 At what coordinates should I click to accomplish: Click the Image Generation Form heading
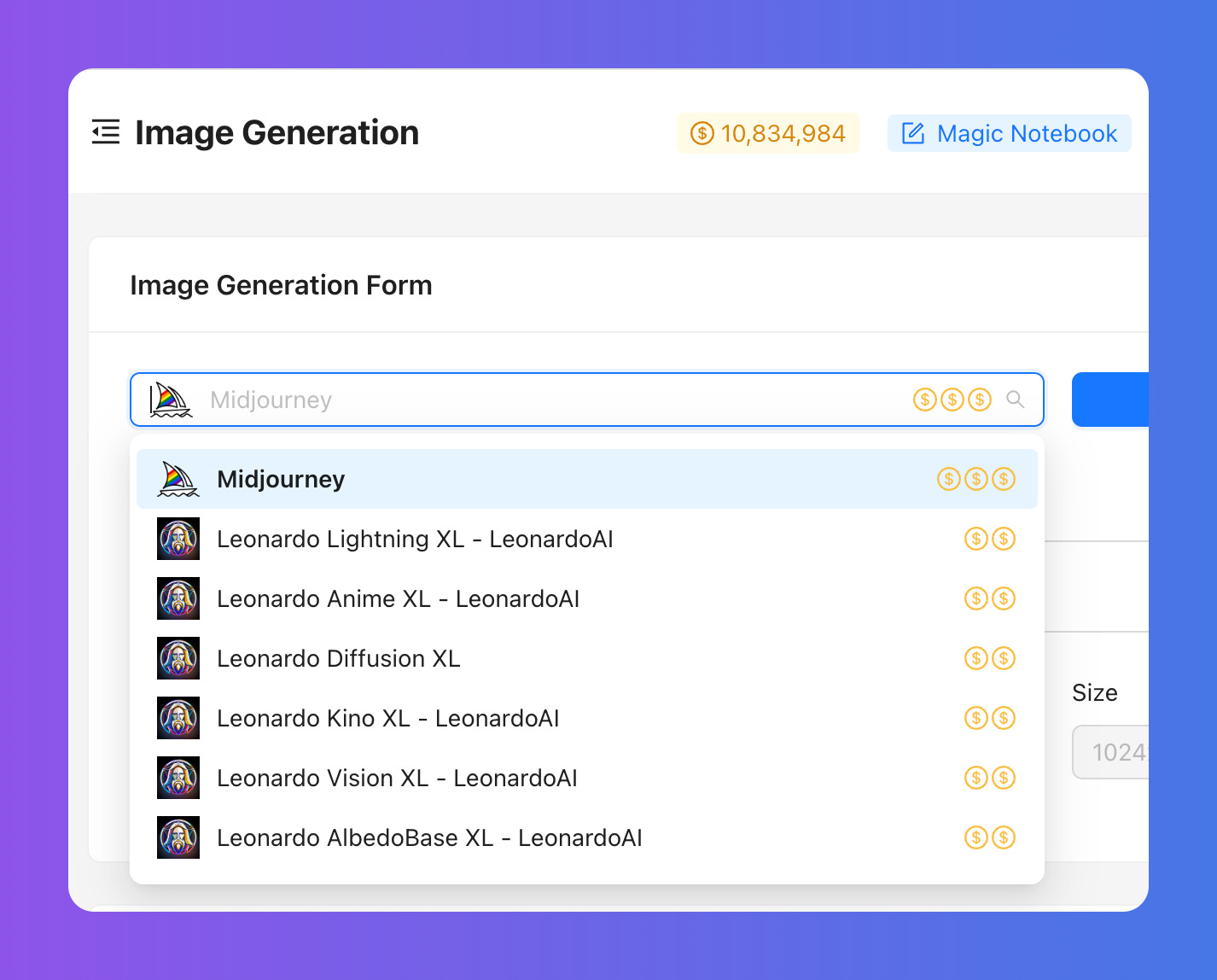[x=281, y=285]
